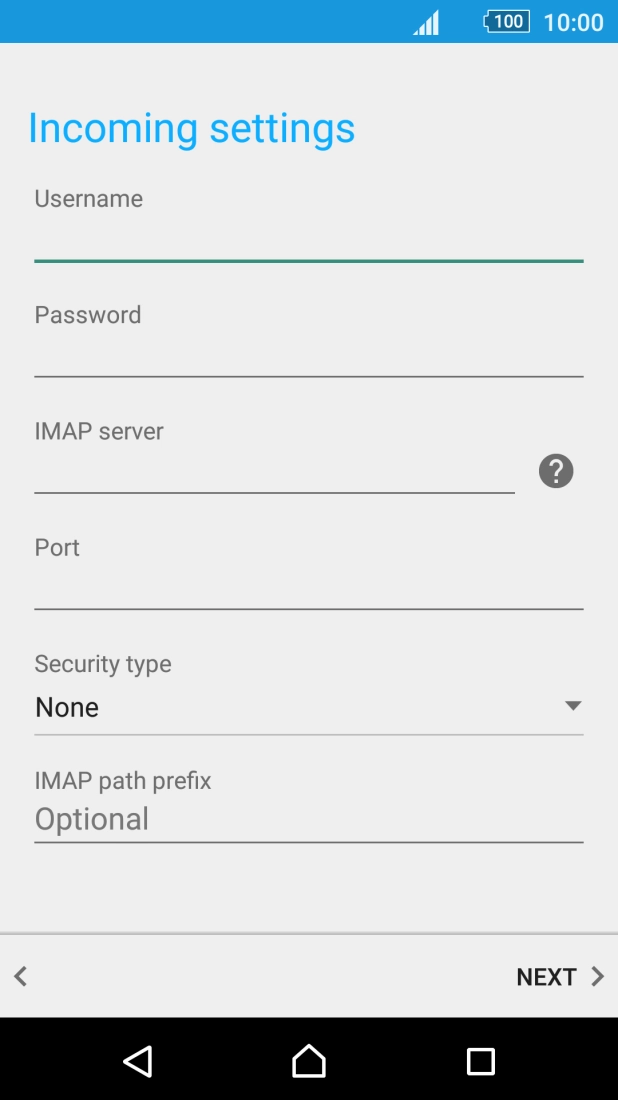The width and height of the screenshot is (618, 1100).
Task: Tap the Port input field
Action: click(x=308, y=588)
